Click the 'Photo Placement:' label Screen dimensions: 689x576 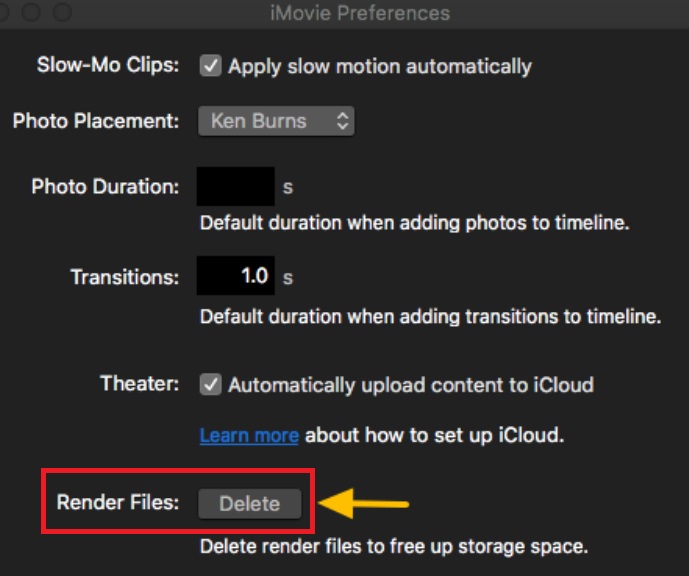click(96, 121)
